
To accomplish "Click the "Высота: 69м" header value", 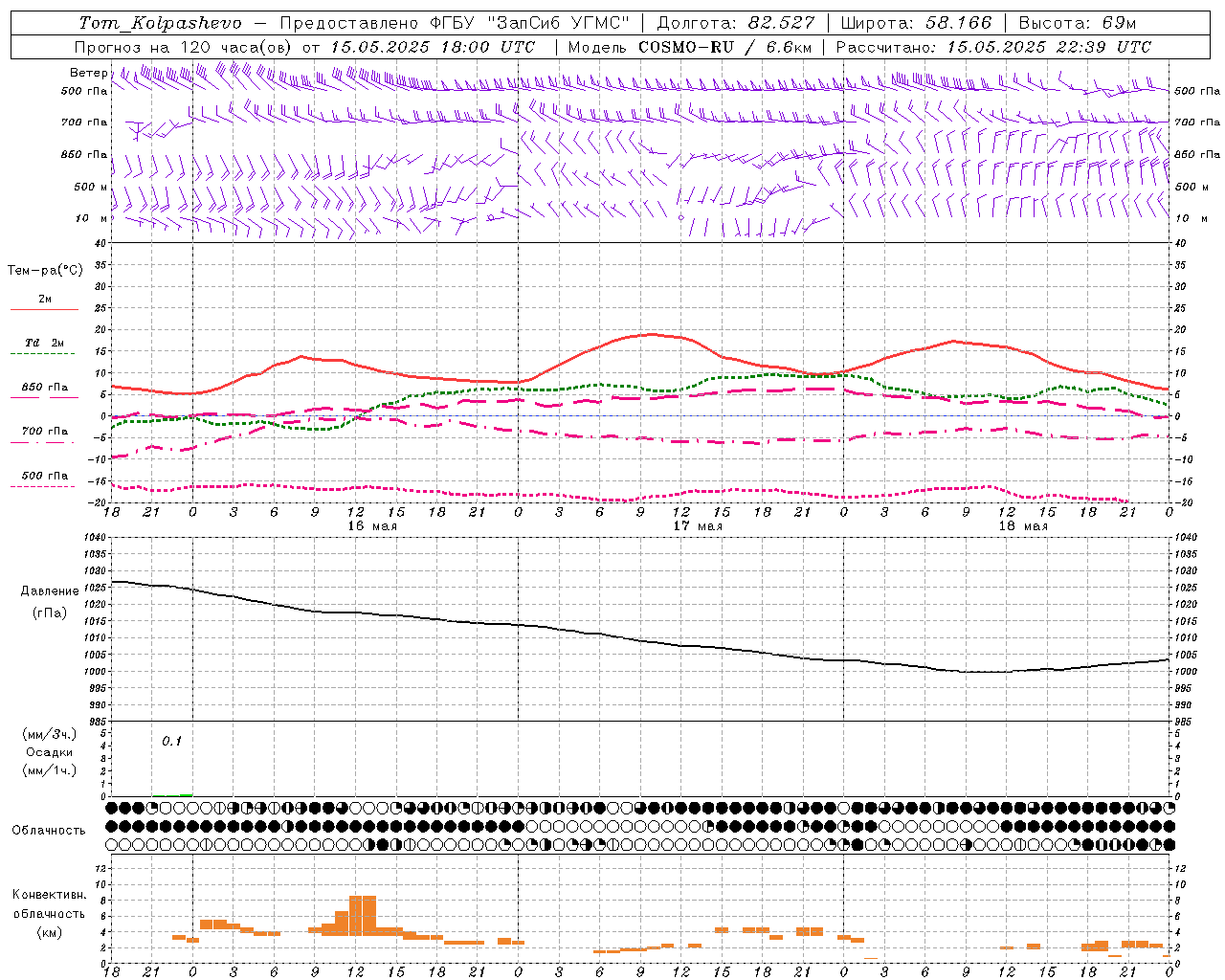I will [1079, 23].
